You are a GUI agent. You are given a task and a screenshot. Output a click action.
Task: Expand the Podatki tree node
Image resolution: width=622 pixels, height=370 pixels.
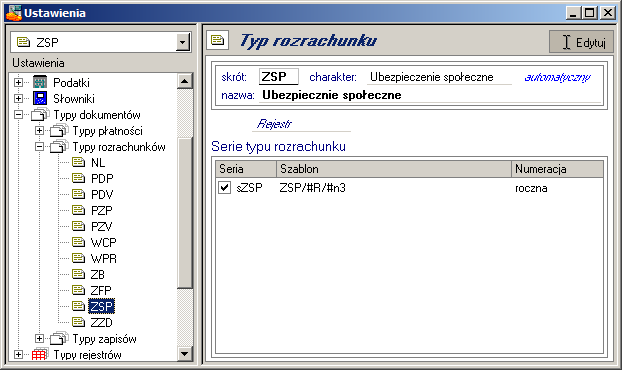18,82
